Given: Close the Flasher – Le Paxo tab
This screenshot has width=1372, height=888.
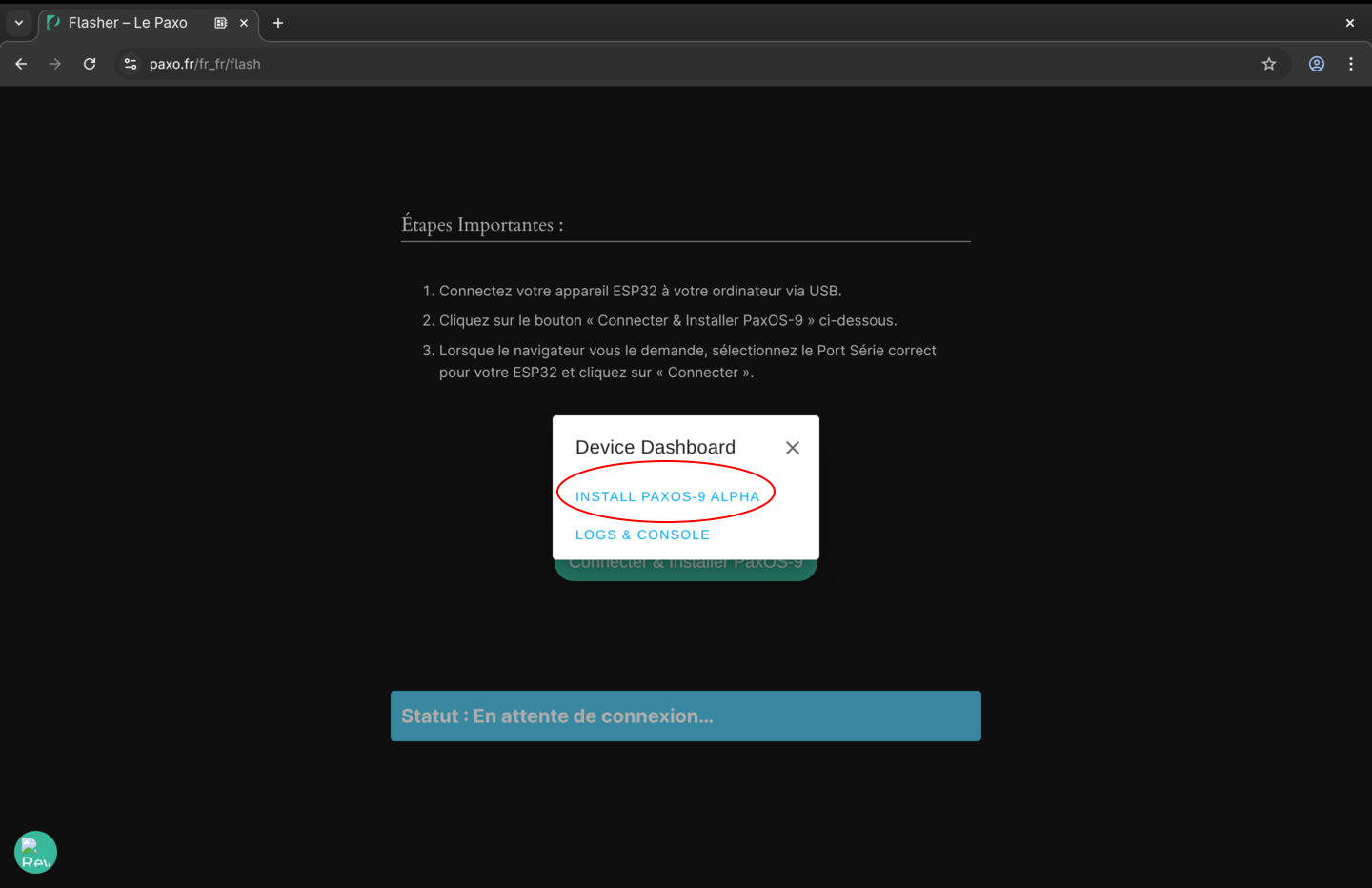Looking at the screenshot, I should [x=243, y=22].
